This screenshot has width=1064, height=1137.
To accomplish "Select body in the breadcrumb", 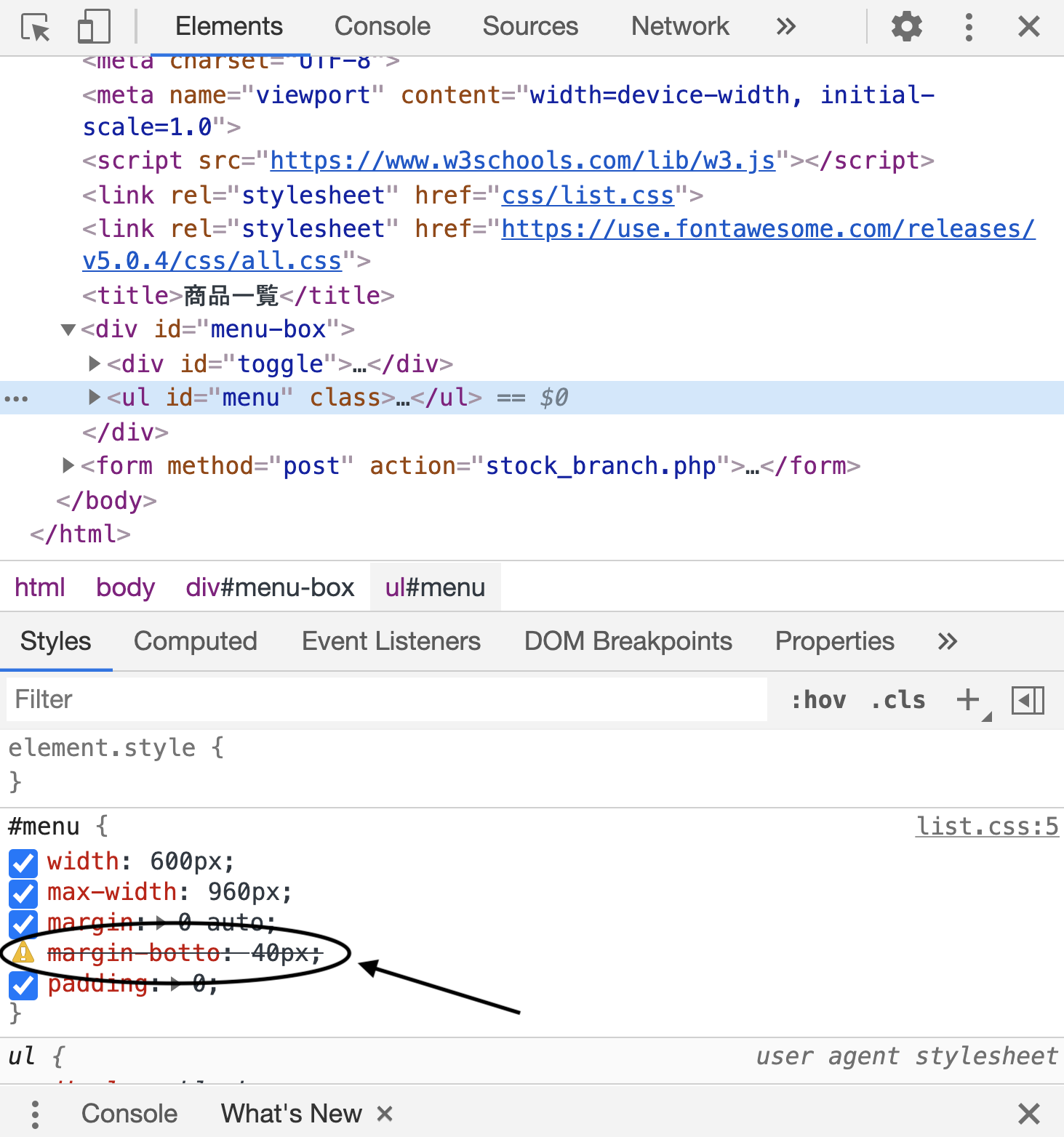I will [x=125, y=587].
